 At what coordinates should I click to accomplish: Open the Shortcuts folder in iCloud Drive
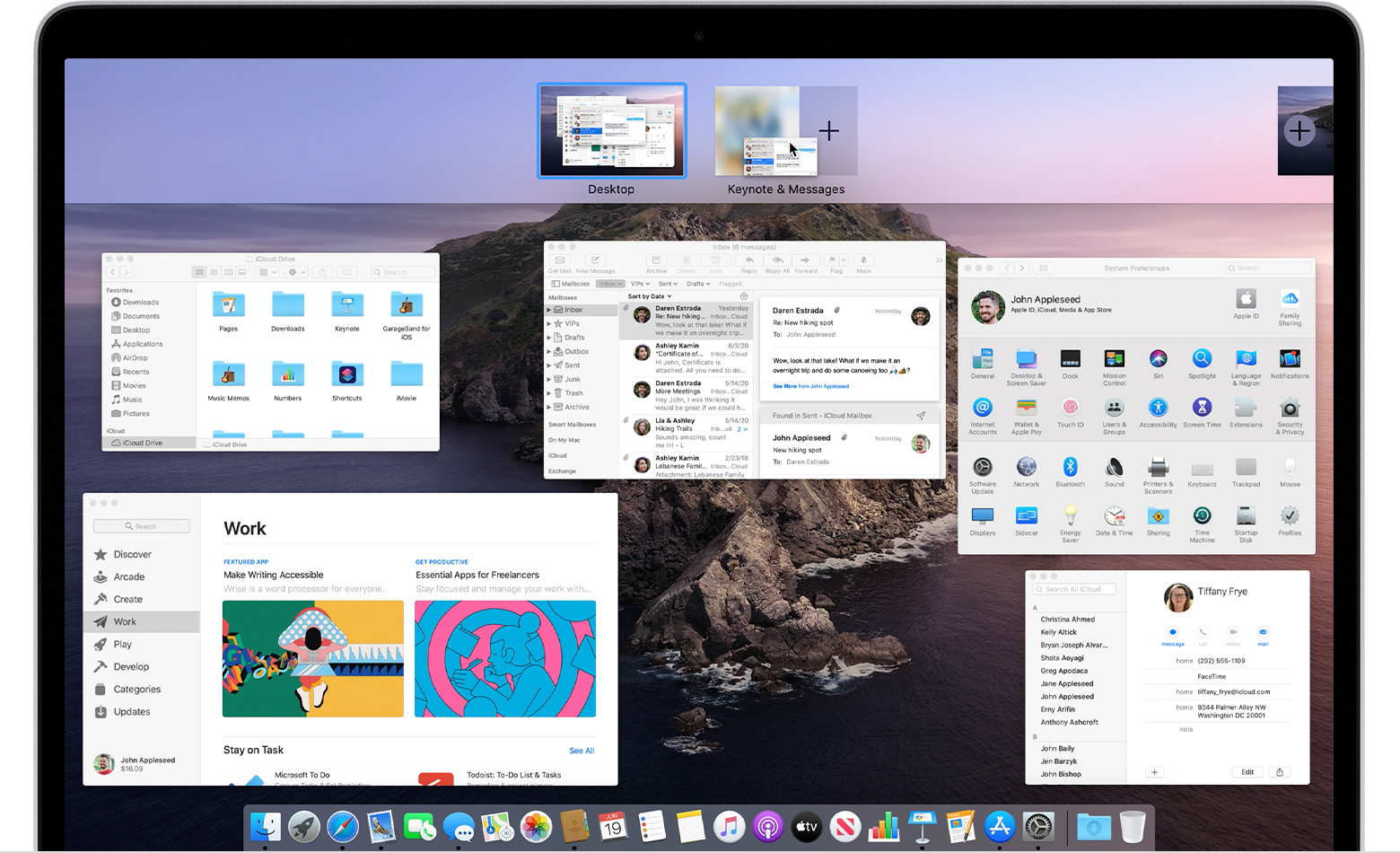tap(347, 375)
